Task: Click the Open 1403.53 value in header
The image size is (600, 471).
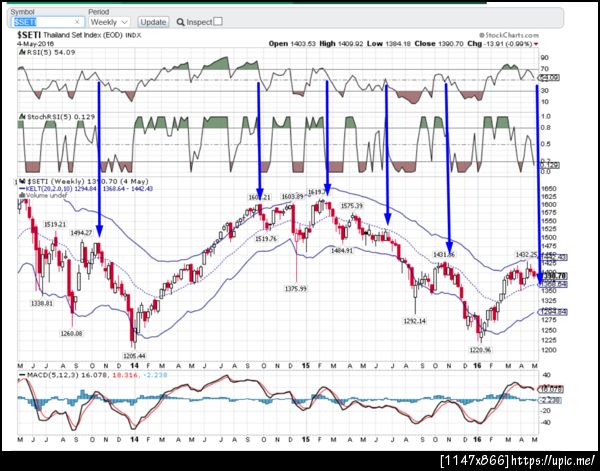Action: coord(292,44)
